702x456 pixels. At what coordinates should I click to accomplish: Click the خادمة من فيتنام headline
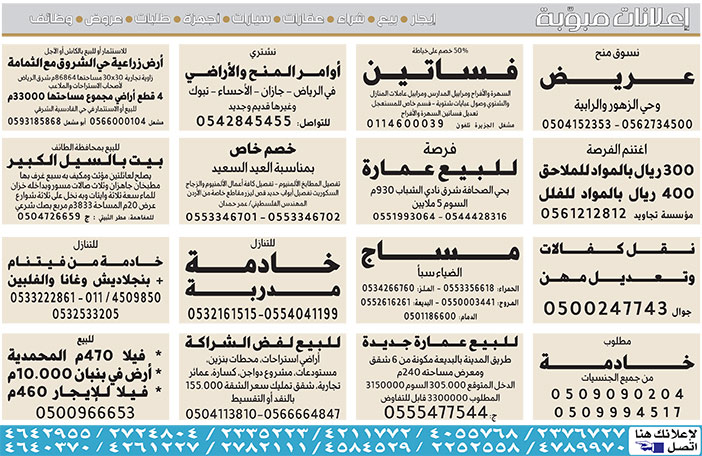[85, 260]
